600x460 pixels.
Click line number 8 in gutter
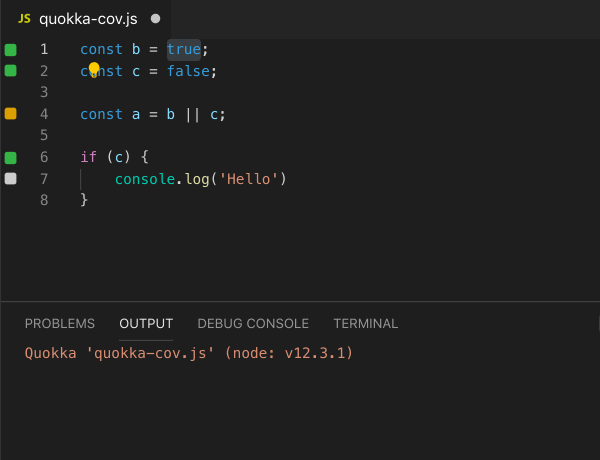pyautogui.click(x=44, y=200)
